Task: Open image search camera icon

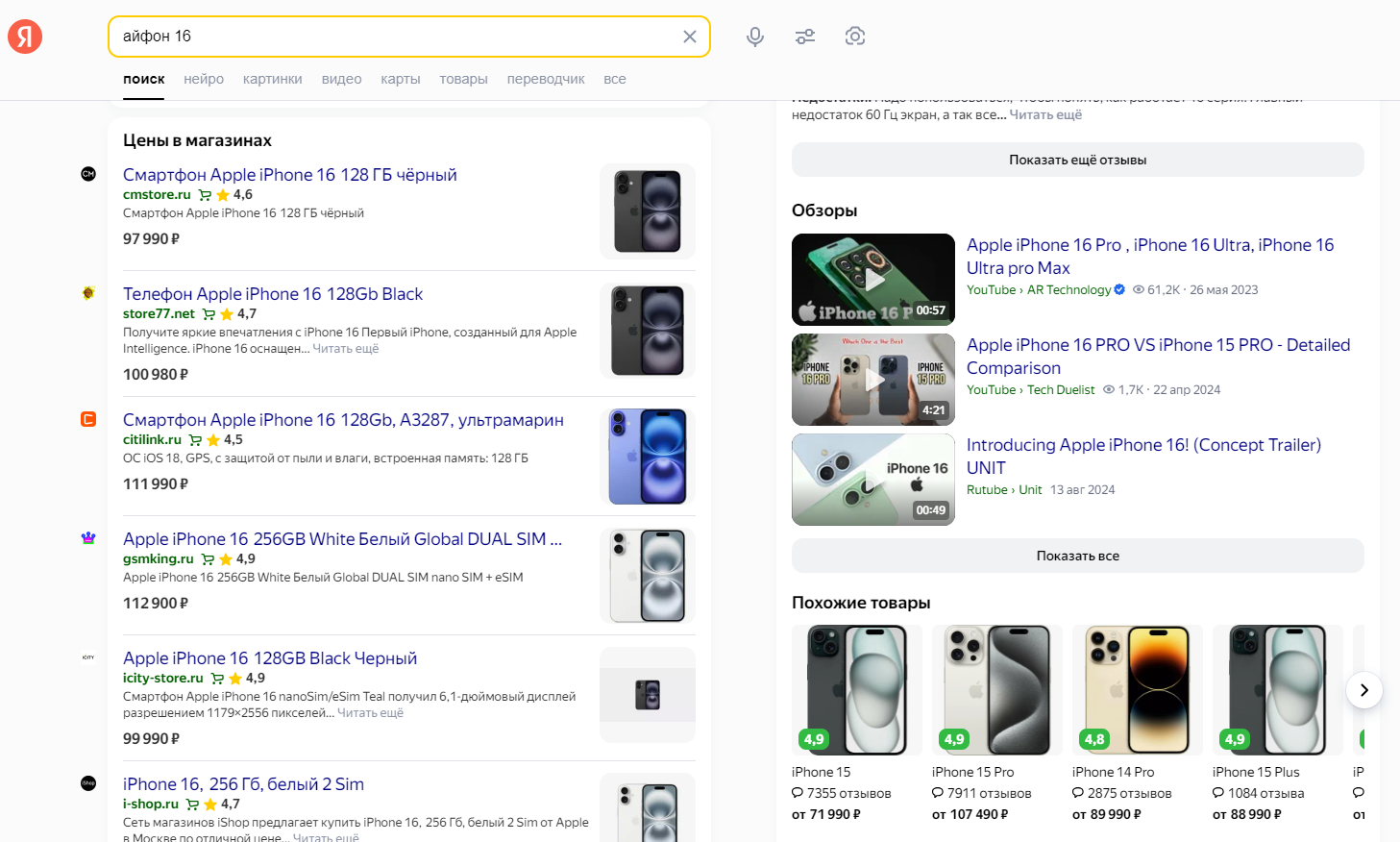Action: click(855, 37)
